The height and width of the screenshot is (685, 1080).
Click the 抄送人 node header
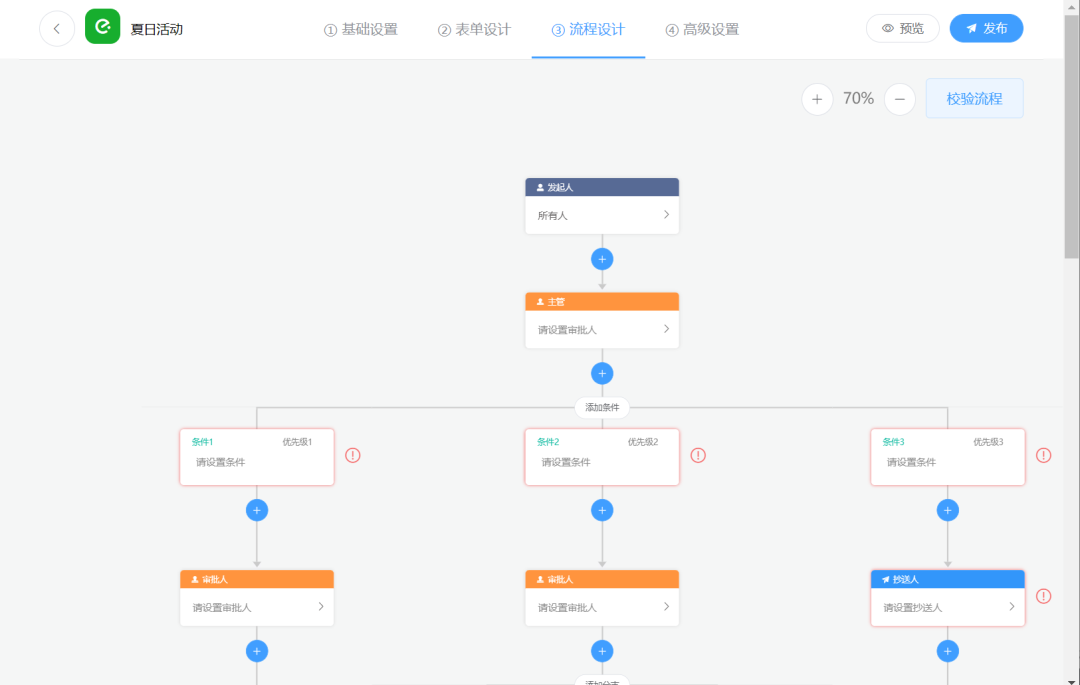tap(948, 580)
